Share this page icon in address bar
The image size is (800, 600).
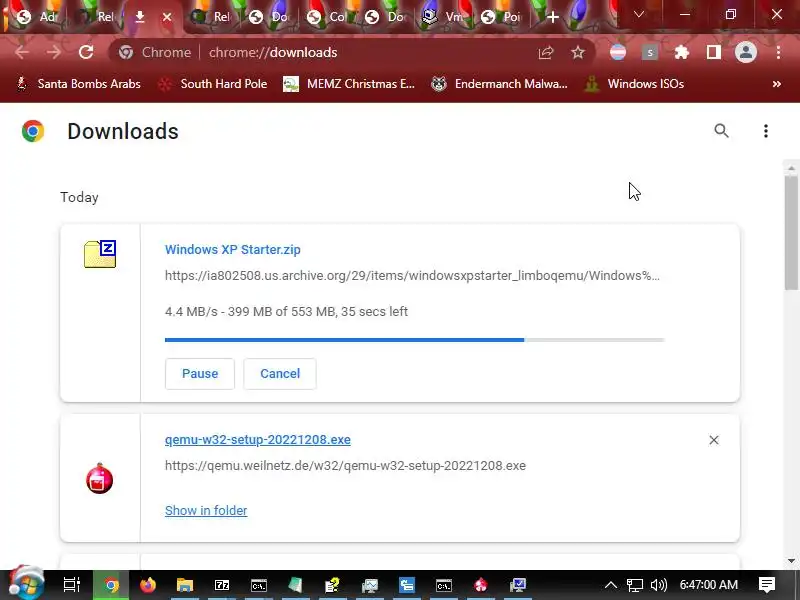point(546,52)
